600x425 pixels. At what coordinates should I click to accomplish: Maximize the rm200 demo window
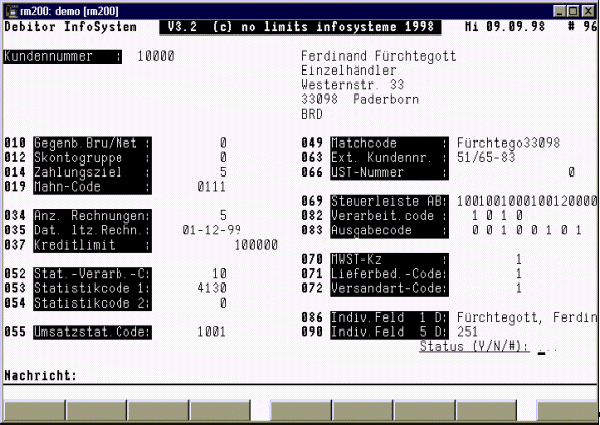click(570, 9)
